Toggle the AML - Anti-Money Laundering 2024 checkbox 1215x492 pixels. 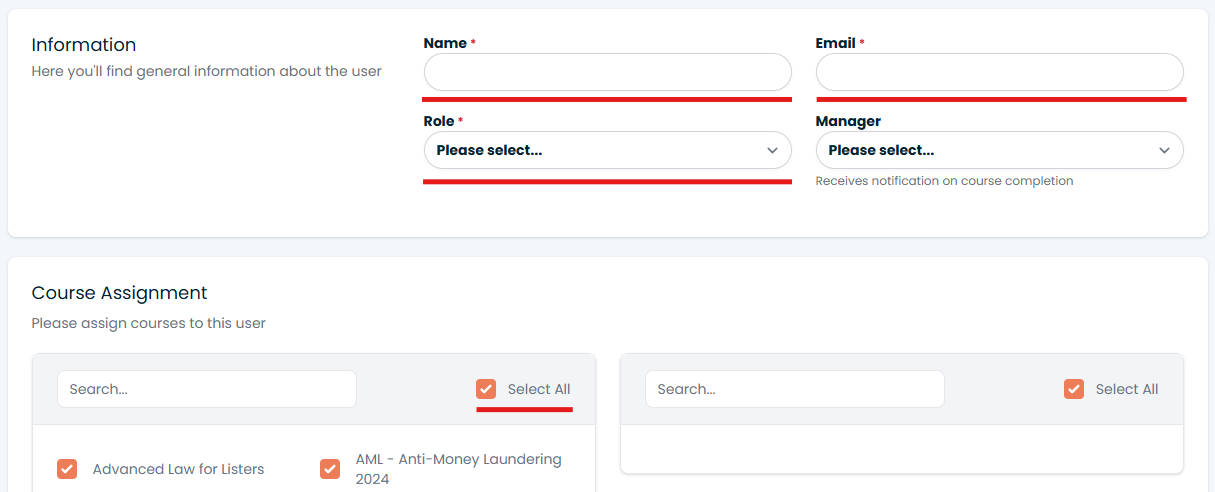[330, 469]
